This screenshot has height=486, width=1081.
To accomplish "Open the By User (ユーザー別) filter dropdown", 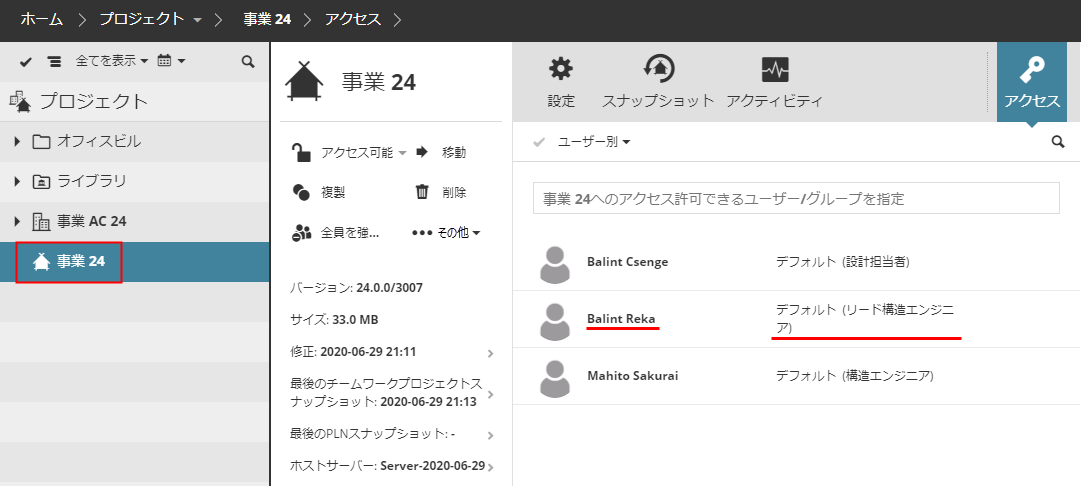I will pos(594,142).
